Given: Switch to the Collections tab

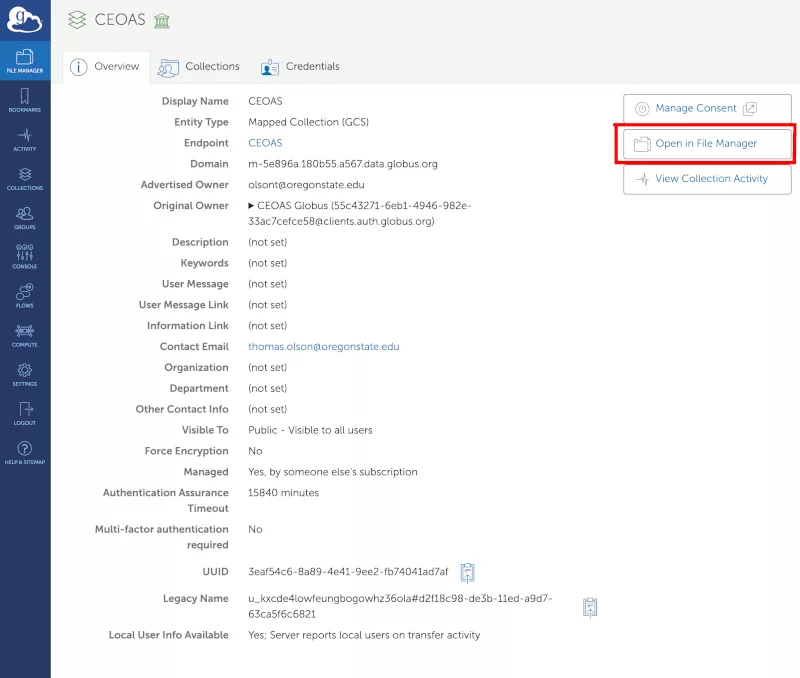Looking at the screenshot, I should click(x=198, y=67).
